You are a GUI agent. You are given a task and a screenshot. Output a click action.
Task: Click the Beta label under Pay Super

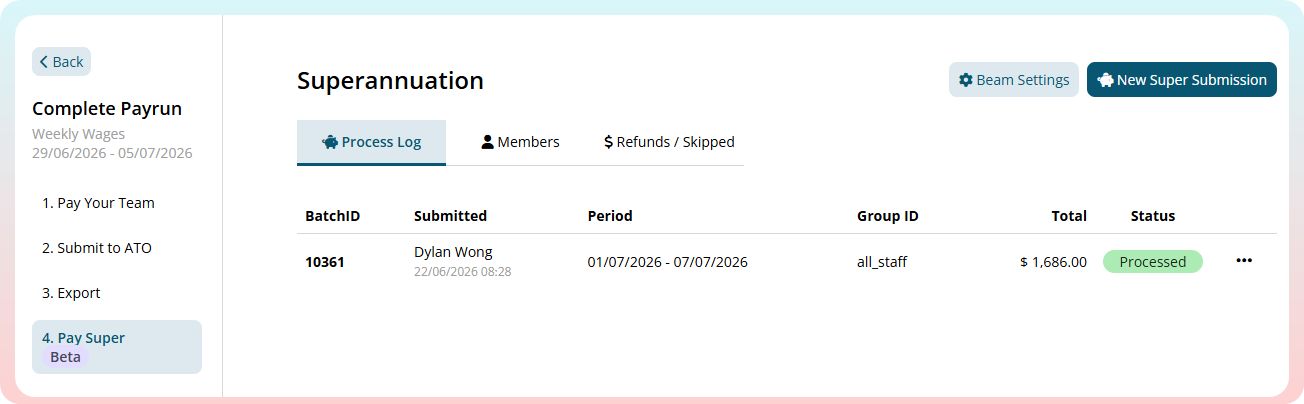click(66, 357)
